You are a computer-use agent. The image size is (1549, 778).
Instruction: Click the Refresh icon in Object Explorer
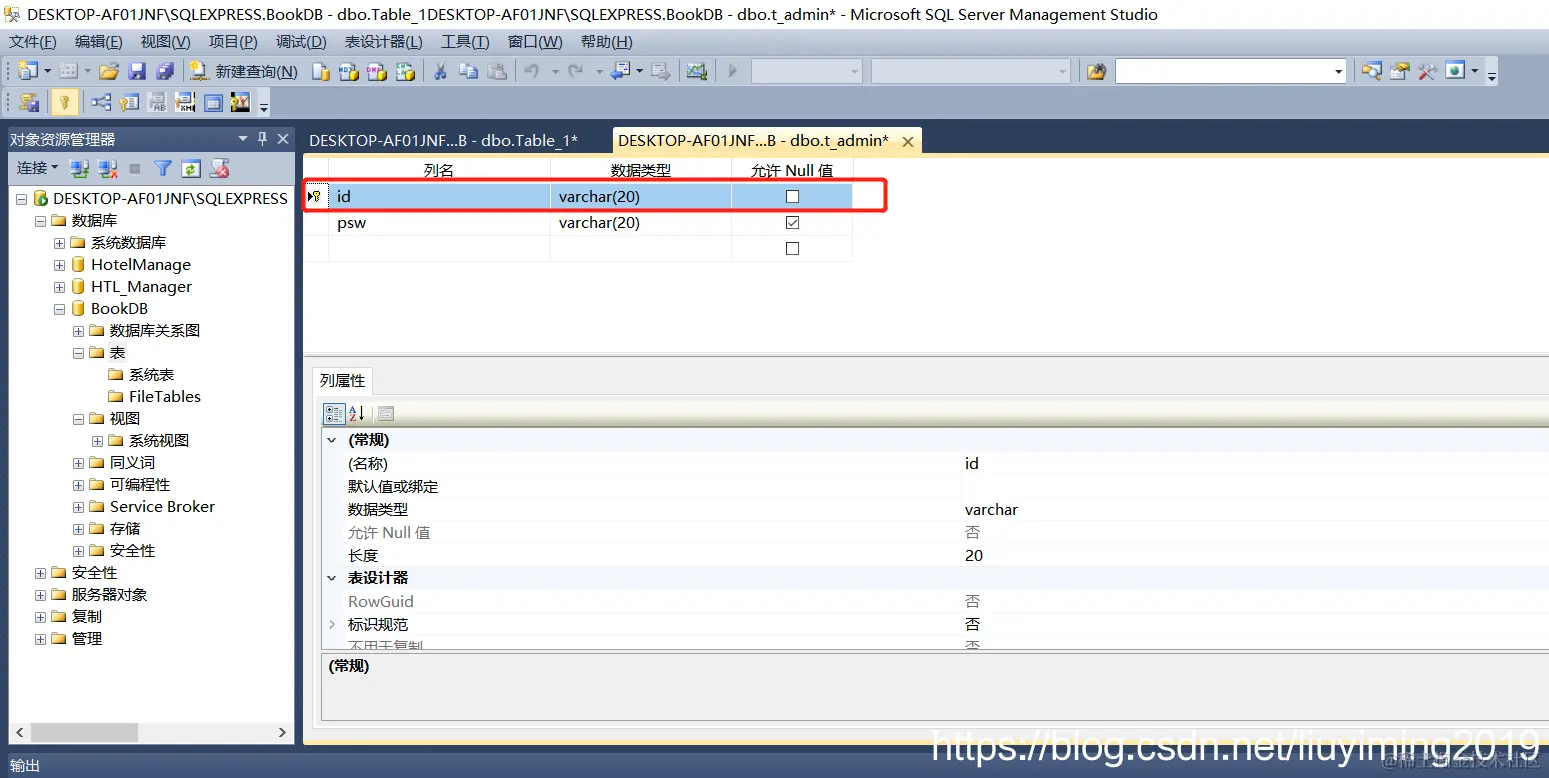191,168
